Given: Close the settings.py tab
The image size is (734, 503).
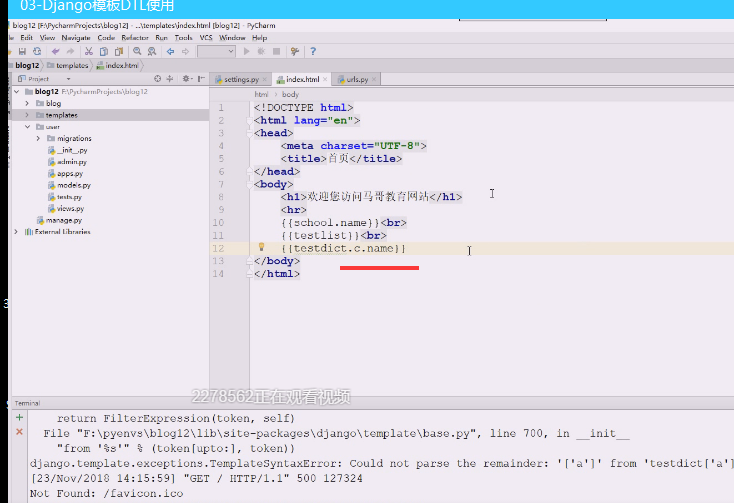Looking at the screenshot, I should (265, 80).
